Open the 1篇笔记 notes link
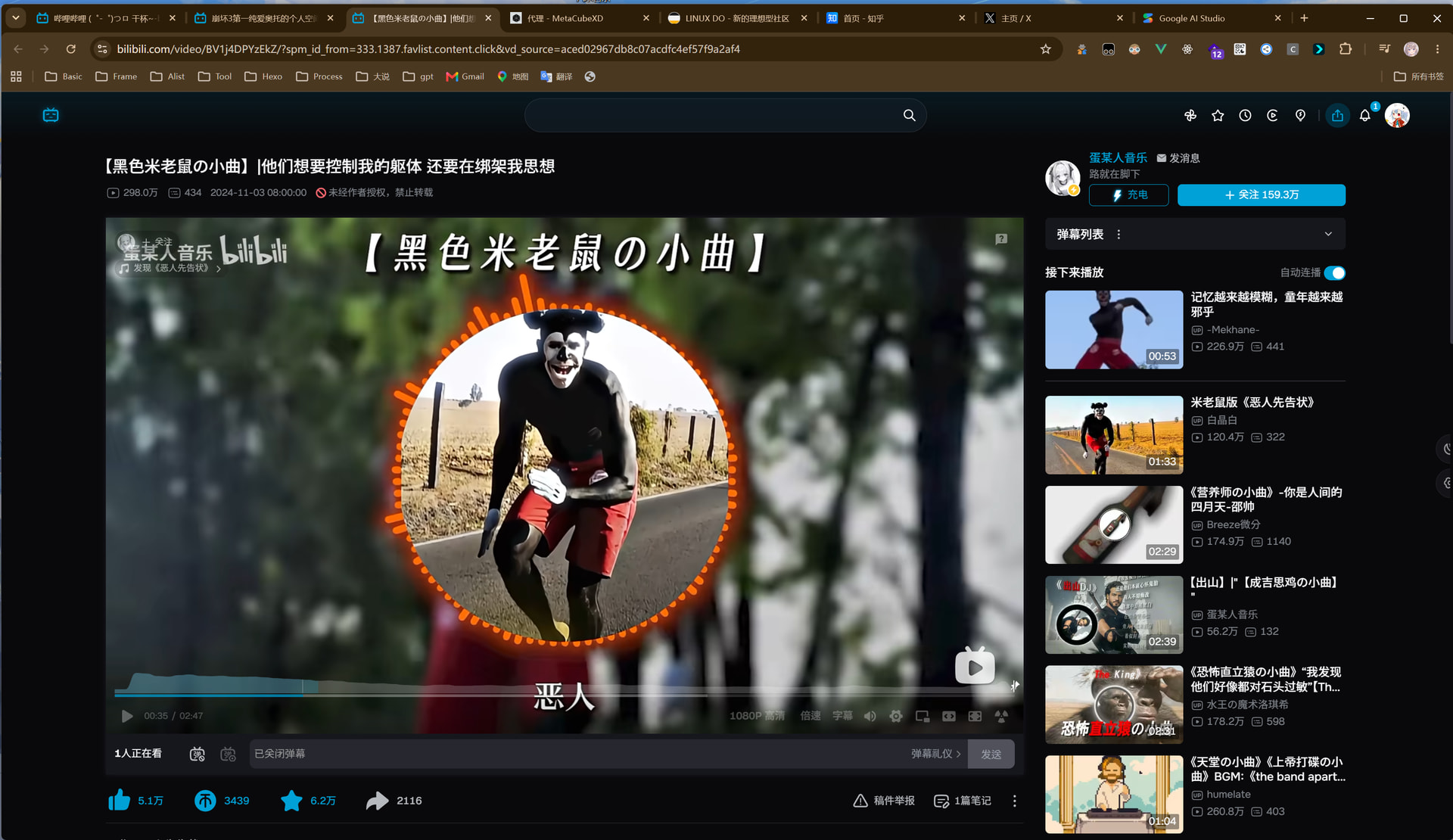This screenshot has height=840, width=1453. [x=963, y=801]
